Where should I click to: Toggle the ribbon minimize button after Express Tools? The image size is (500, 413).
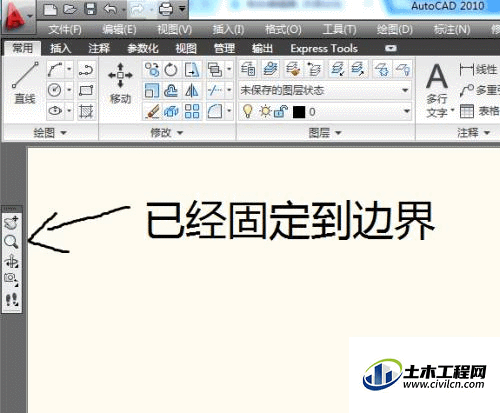391,48
